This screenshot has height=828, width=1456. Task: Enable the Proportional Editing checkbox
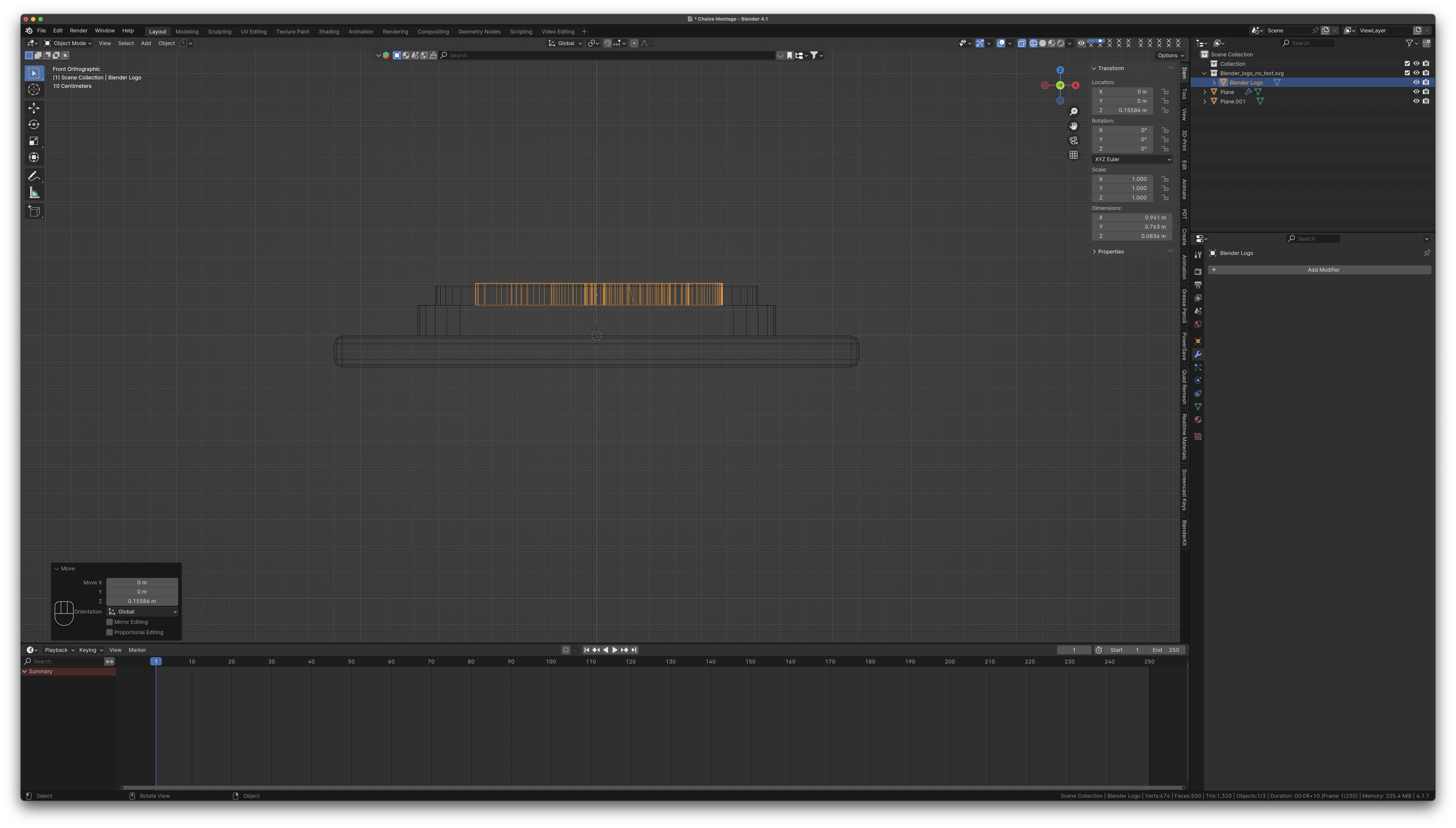coord(110,632)
